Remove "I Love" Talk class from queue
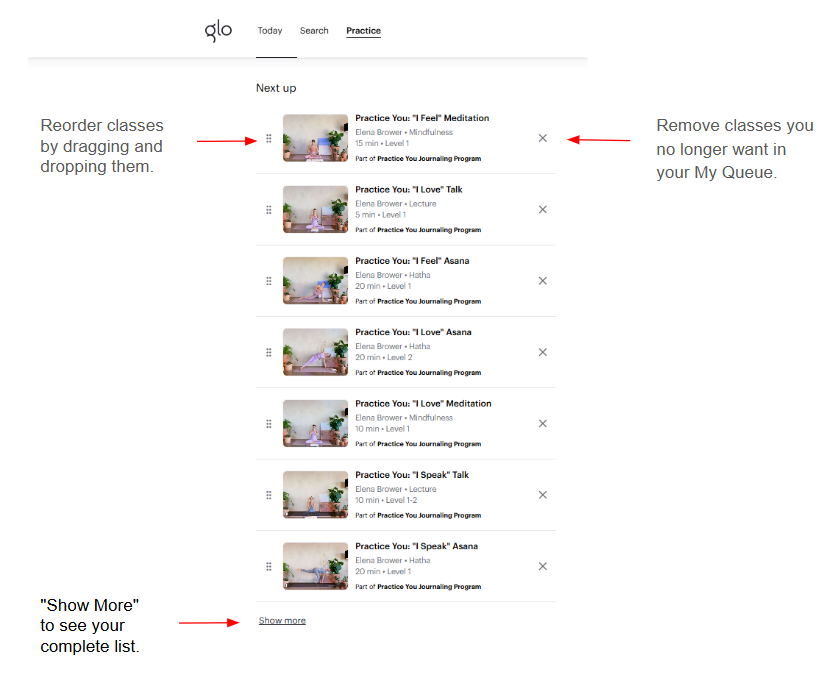The image size is (829, 682). [x=542, y=209]
